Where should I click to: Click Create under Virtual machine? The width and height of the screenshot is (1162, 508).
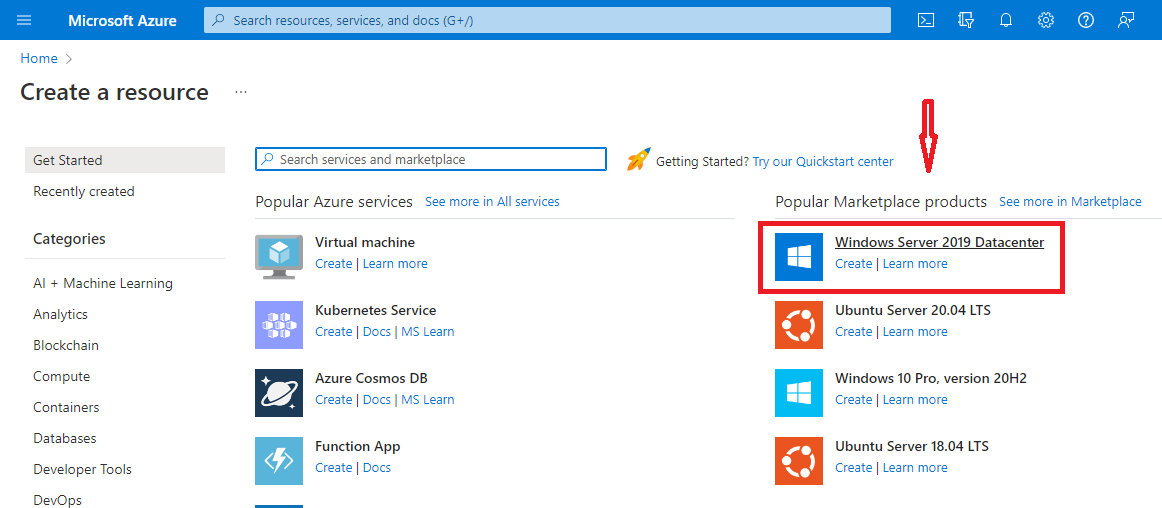pyautogui.click(x=333, y=264)
